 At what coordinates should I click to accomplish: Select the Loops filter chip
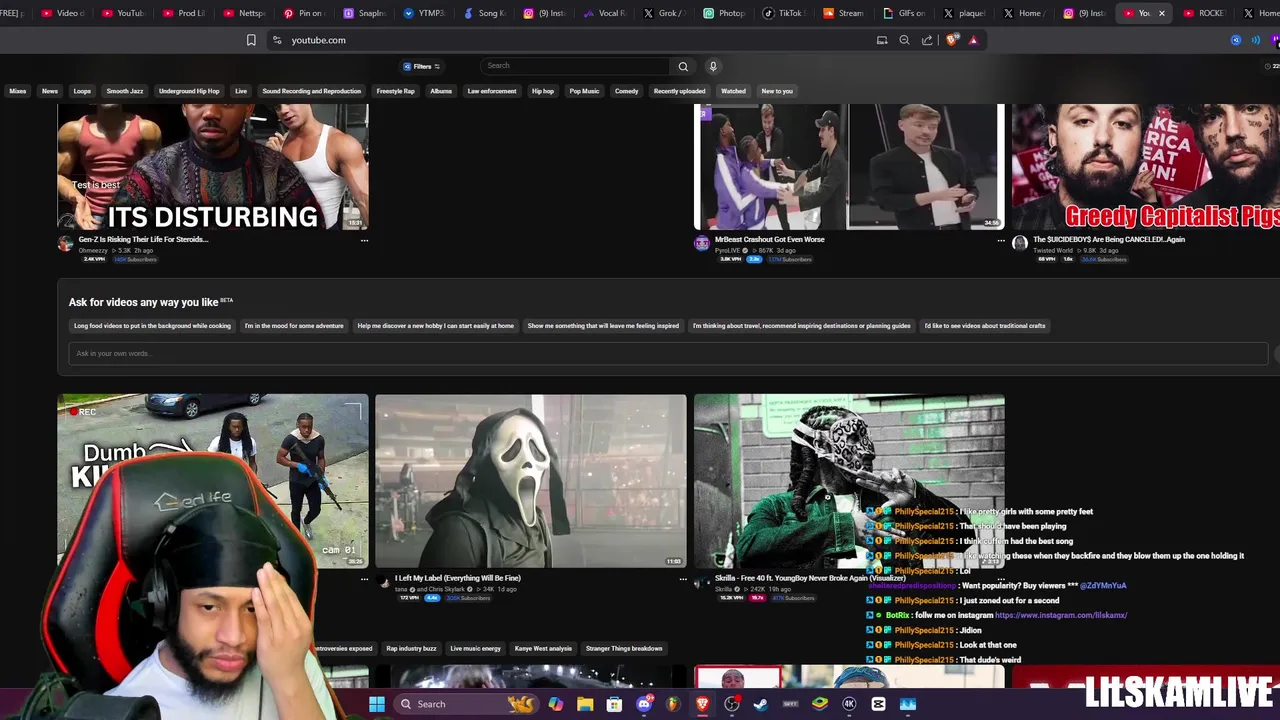[x=82, y=91]
